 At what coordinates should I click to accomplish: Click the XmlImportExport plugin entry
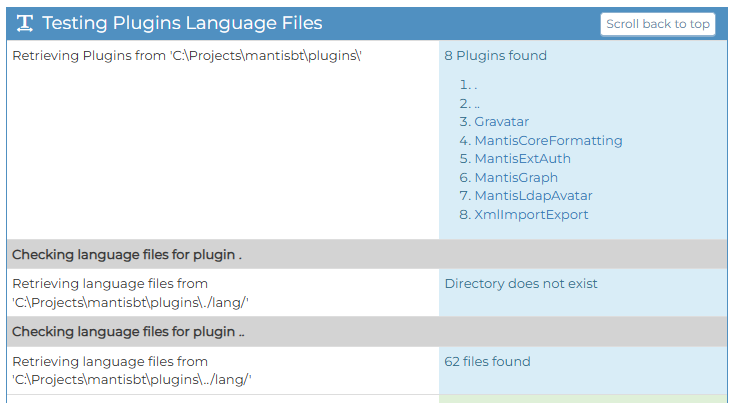click(x=531, y=215)
